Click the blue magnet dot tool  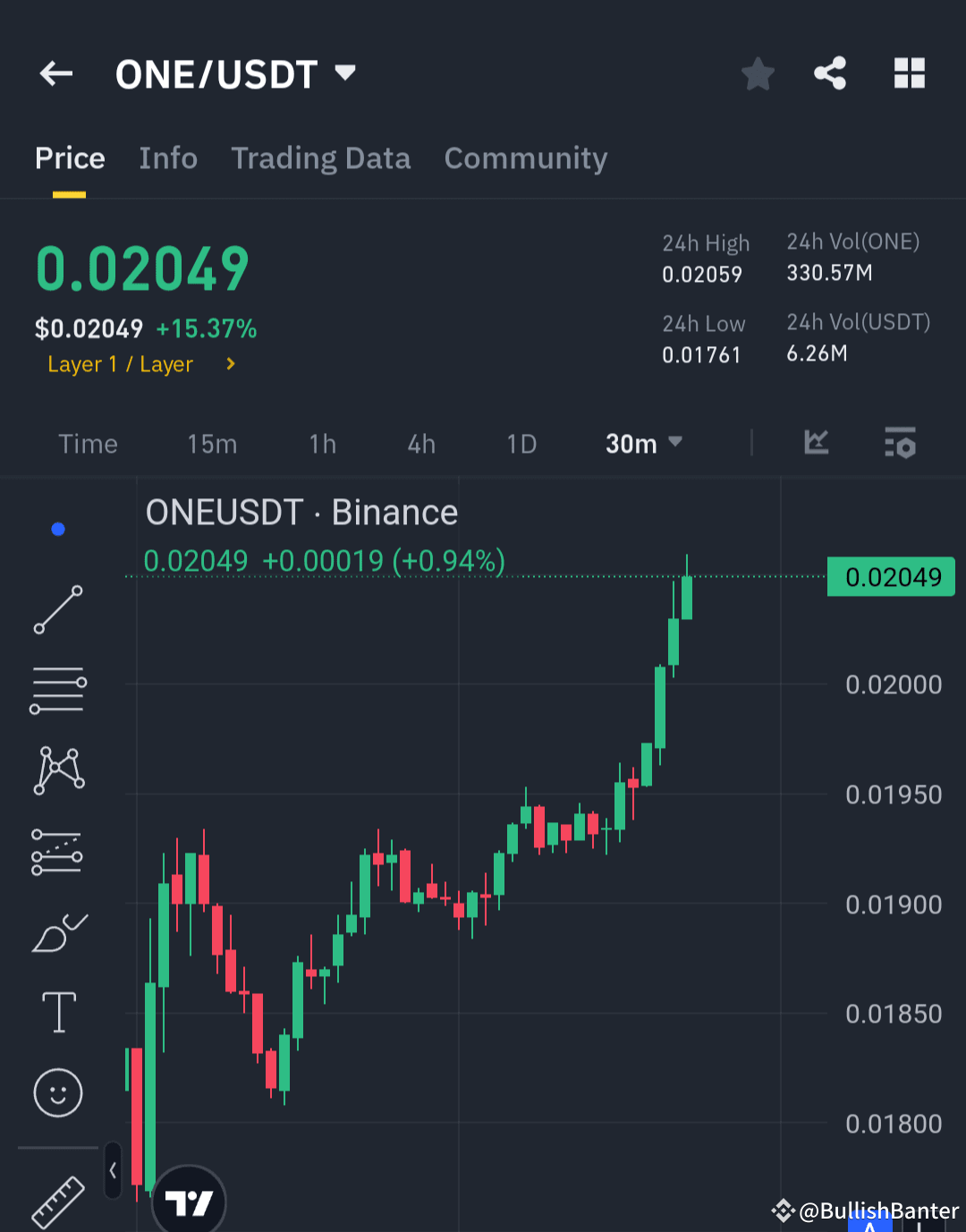click(57, 528)
